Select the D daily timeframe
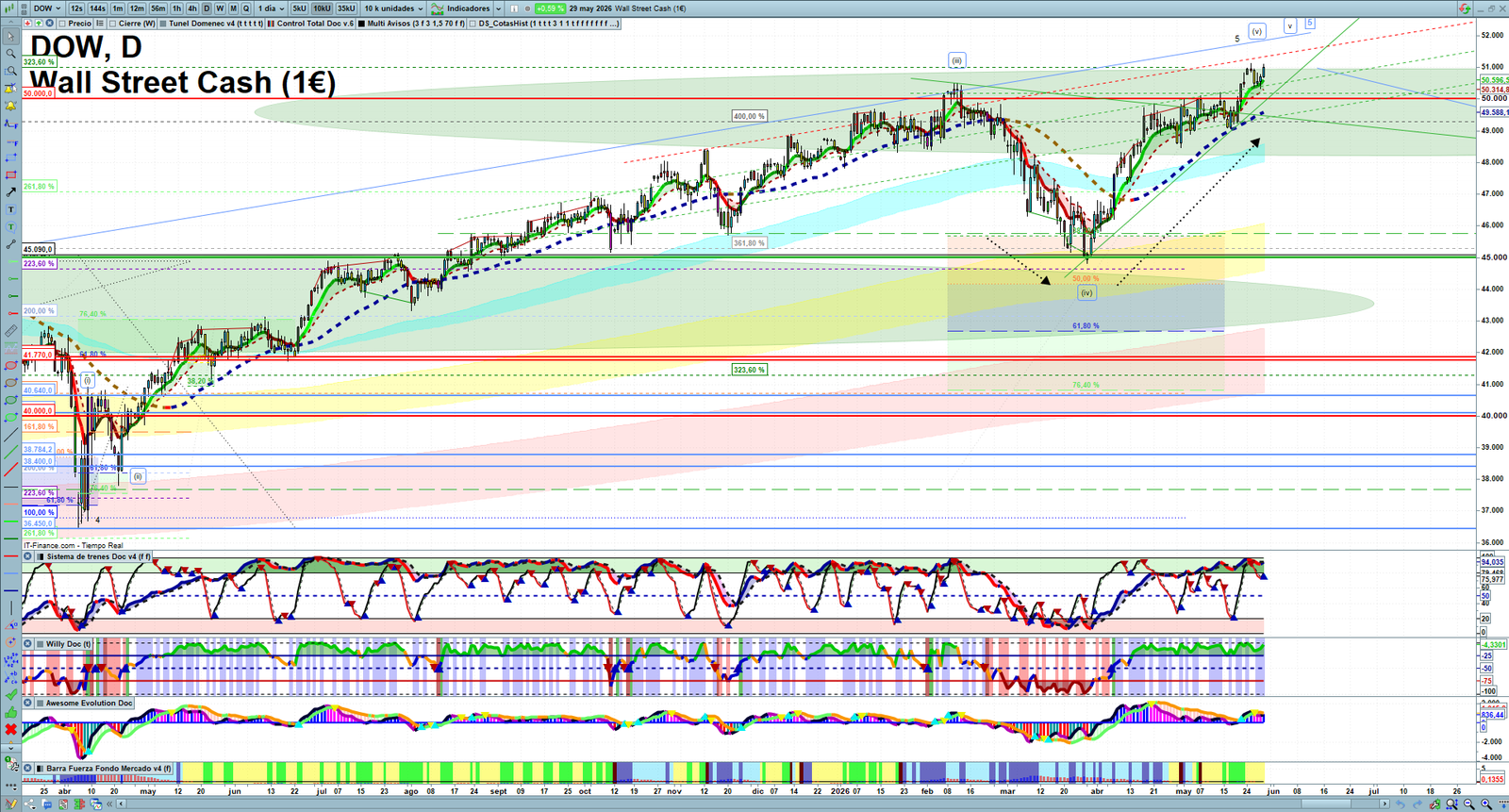This screenshot has width=1509, height=812. pos(207,8)
